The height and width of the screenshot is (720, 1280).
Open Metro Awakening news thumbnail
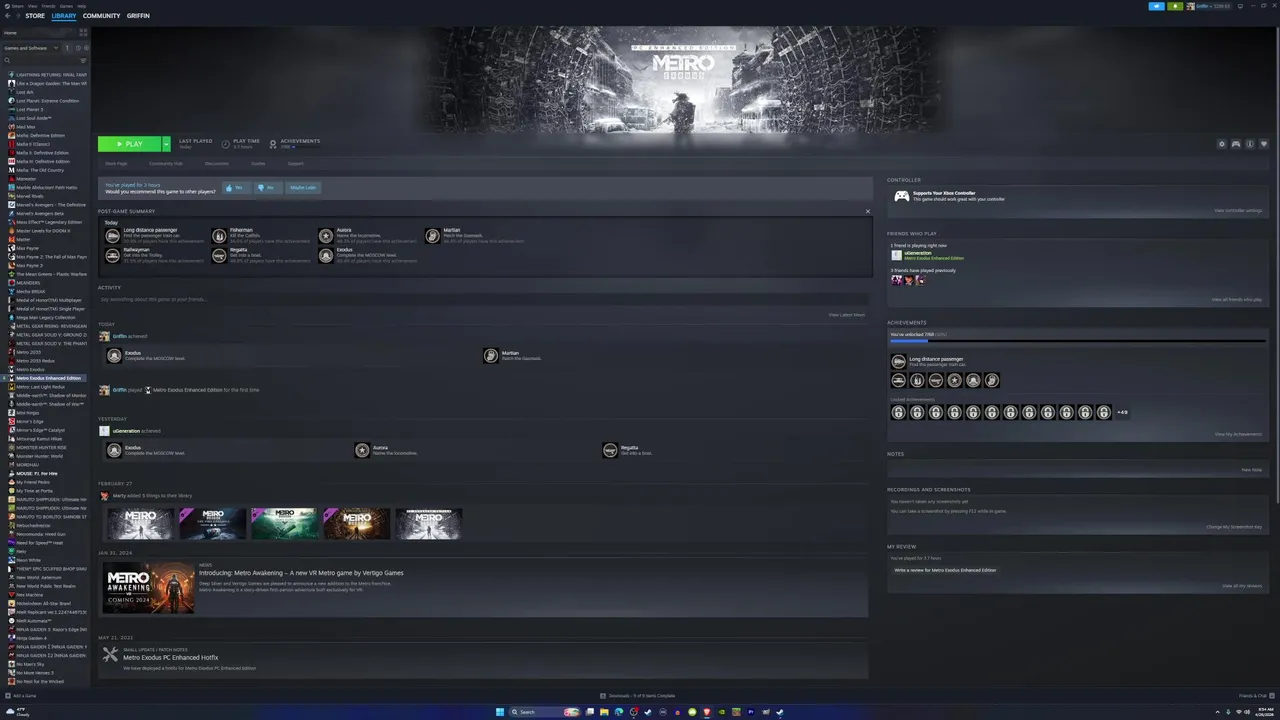(148, 588)
